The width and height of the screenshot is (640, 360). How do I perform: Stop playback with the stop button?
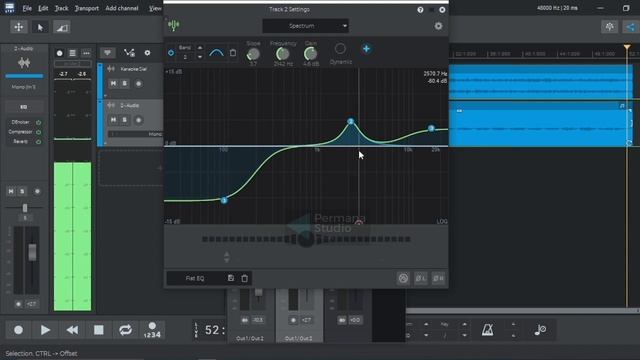(x=99, y=330)
